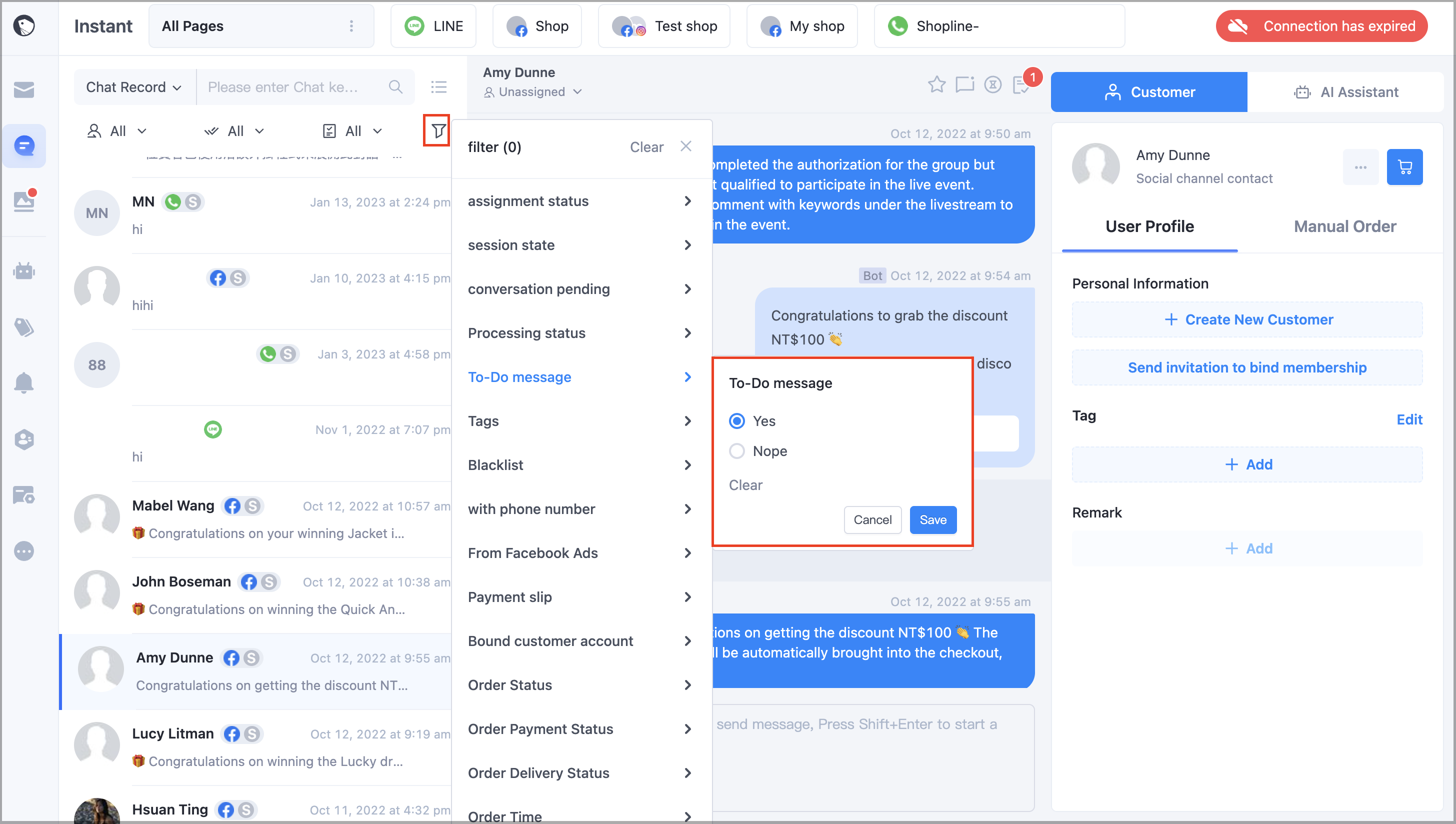Click Cancel in To-Do message popup
This screenshot has width=1456, height=824.
pos(872,519)
